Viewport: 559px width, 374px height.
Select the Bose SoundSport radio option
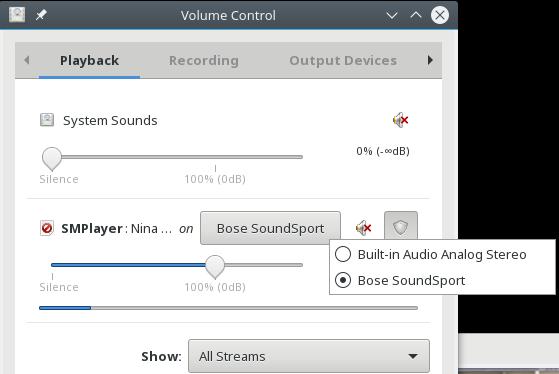(x=400, y=280)
